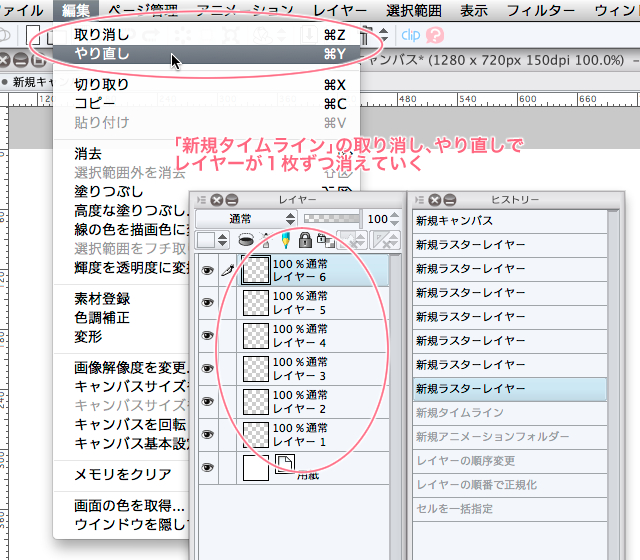Click the ruler display range dropdown icon

pyautogui.click(x=384, y=240)
